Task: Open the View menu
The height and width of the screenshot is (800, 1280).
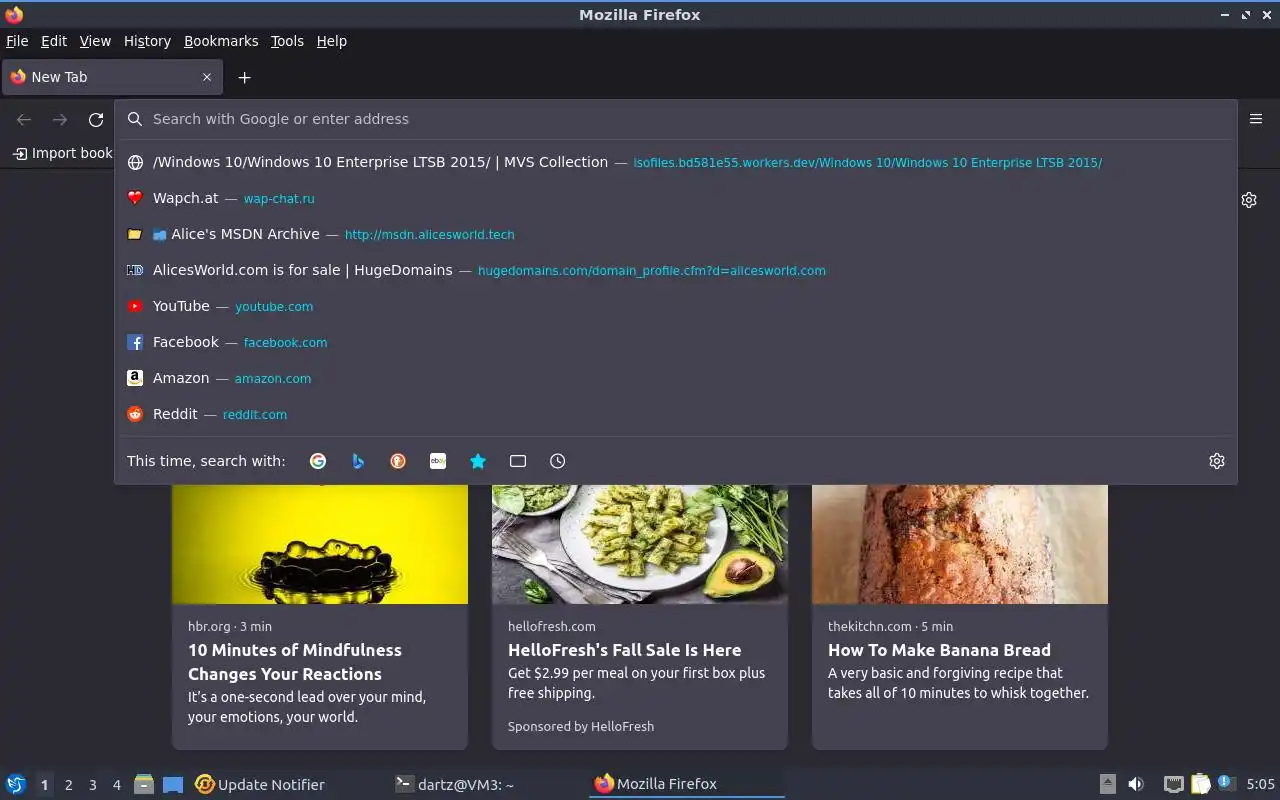Action: point(95,41)
